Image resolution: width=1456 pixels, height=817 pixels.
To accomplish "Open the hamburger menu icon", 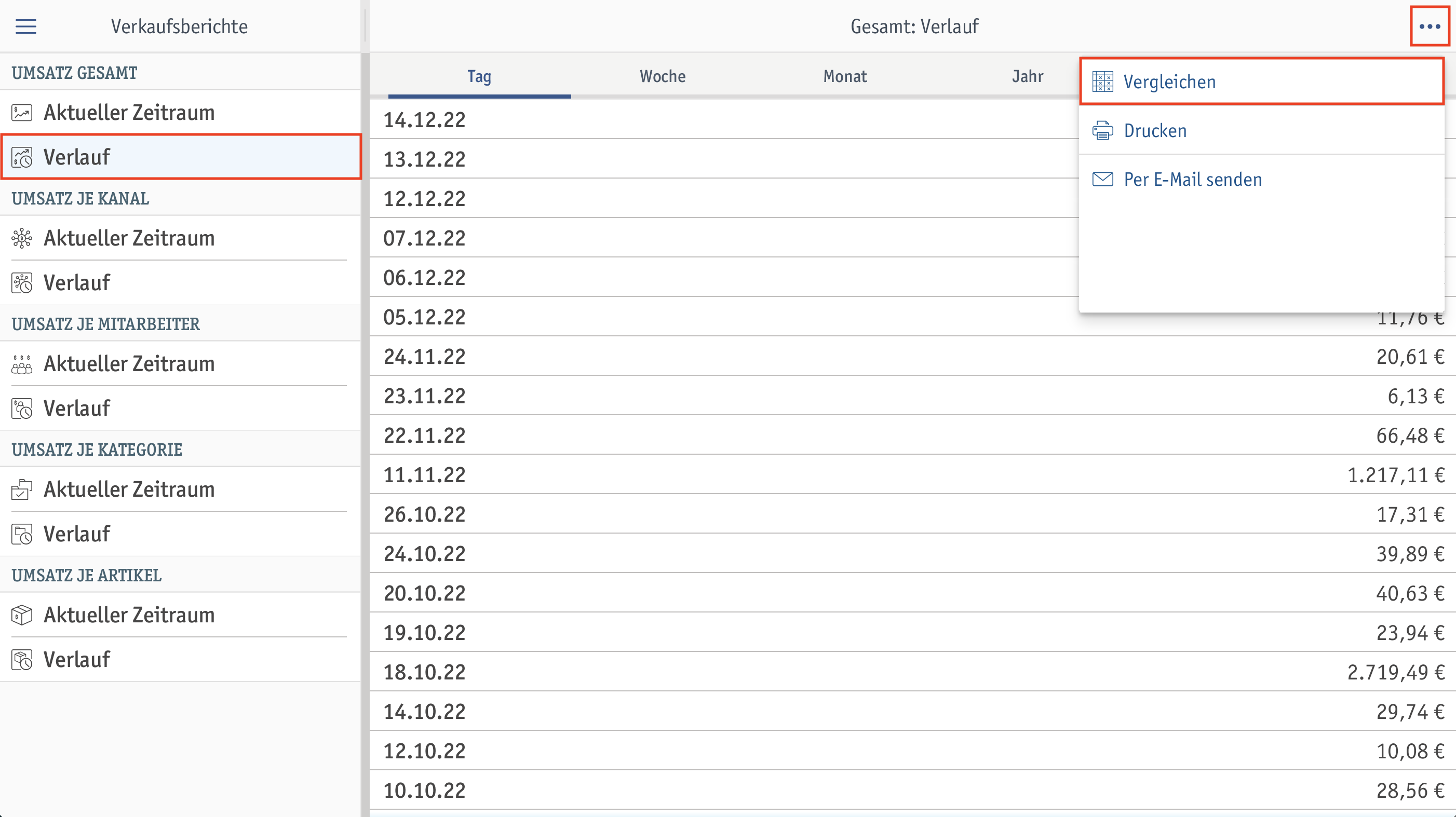I will pos(25,26).
